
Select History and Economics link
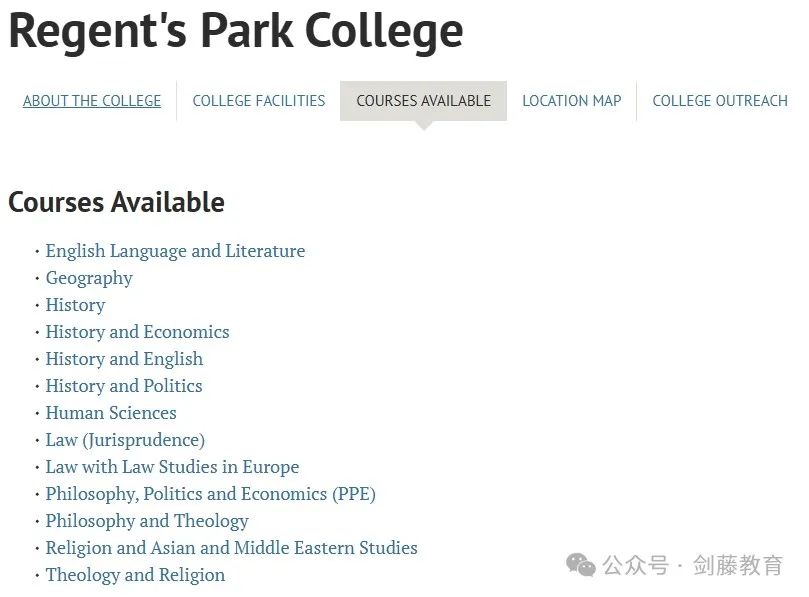click(x=137, y=332)
